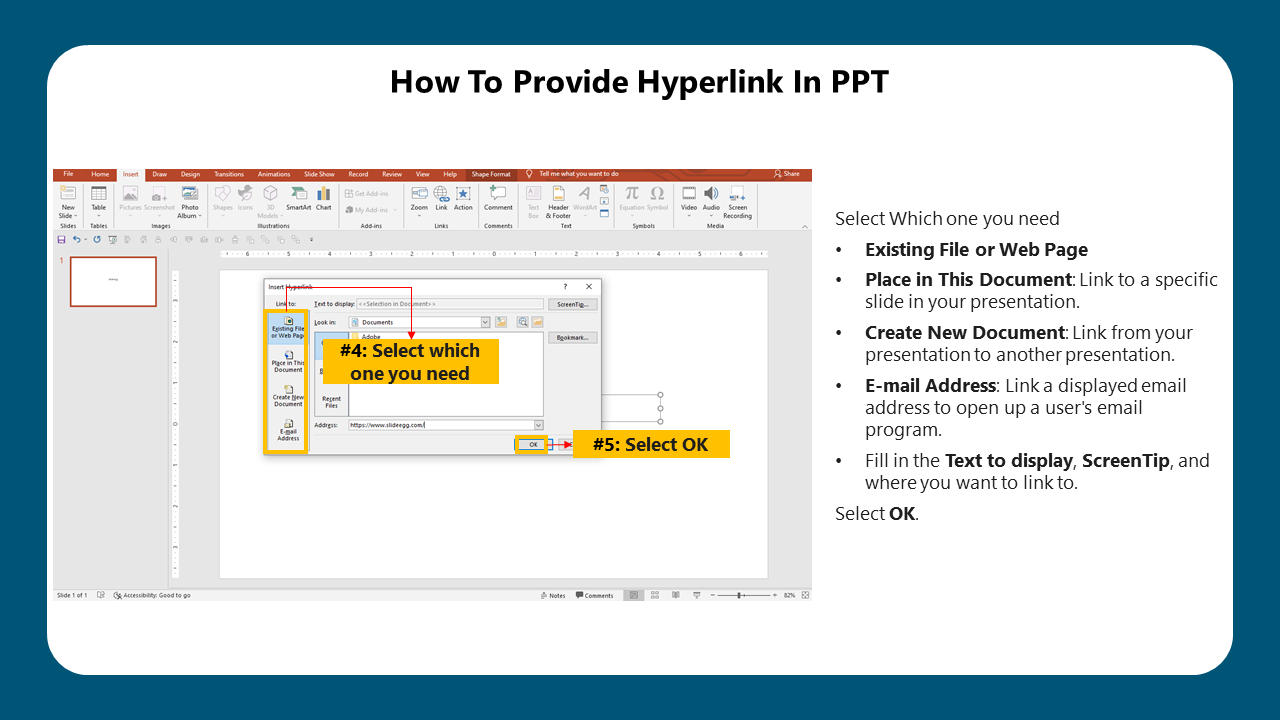Viewport: 1280px width, 720px height.
Task: Open the File tab
Action: click(69, 174)
